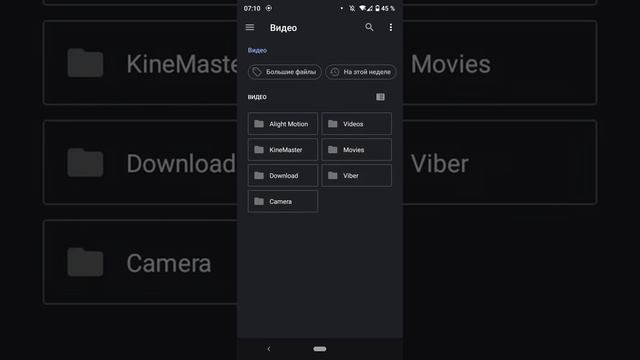Open the Alight Motion folder

[283, 124]
